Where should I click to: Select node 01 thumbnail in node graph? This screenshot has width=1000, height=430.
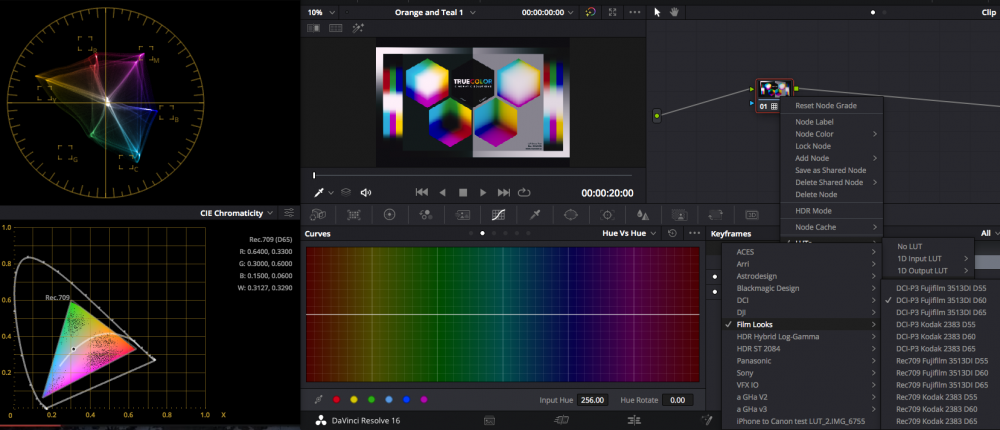775,90
